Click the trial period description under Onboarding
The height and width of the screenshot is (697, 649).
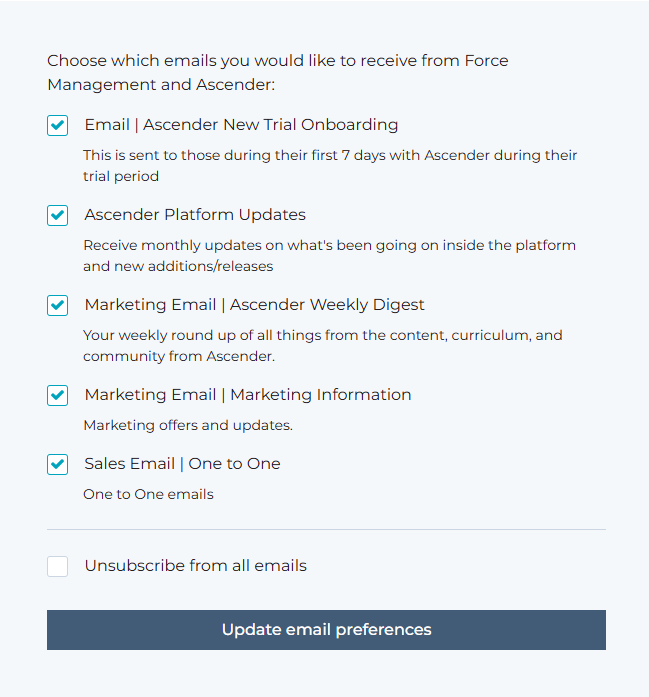click(x=330, y=166)
